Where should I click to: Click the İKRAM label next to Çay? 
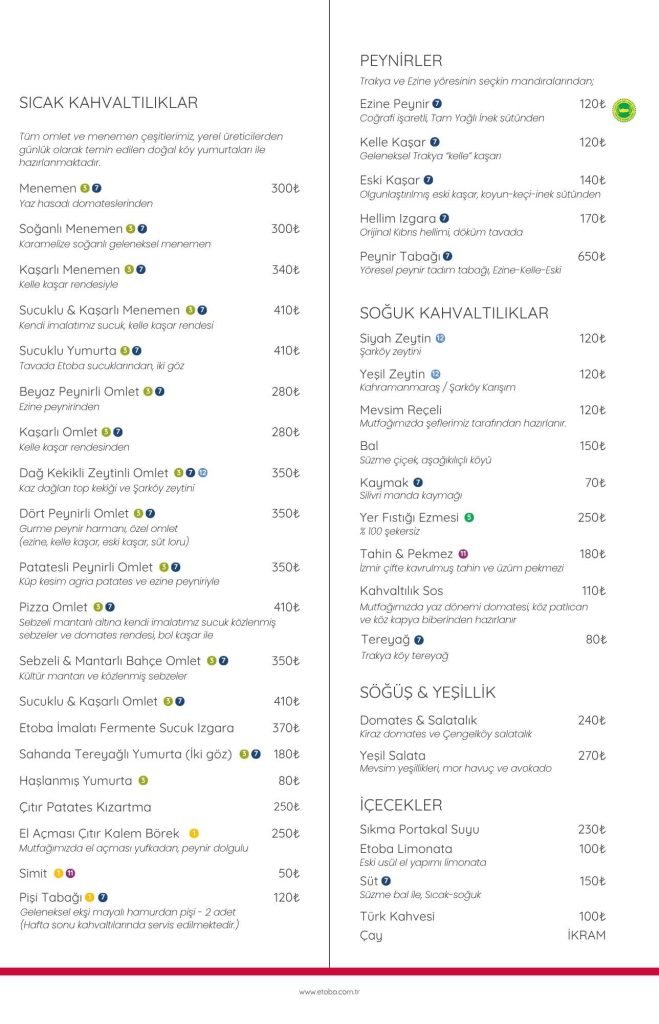pos(587,935)
